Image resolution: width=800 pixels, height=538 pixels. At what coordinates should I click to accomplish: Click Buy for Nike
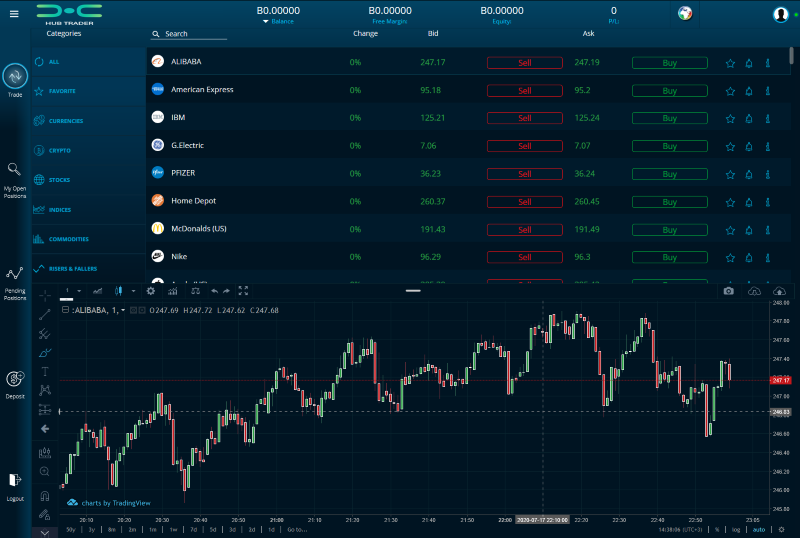click(669, 257)
